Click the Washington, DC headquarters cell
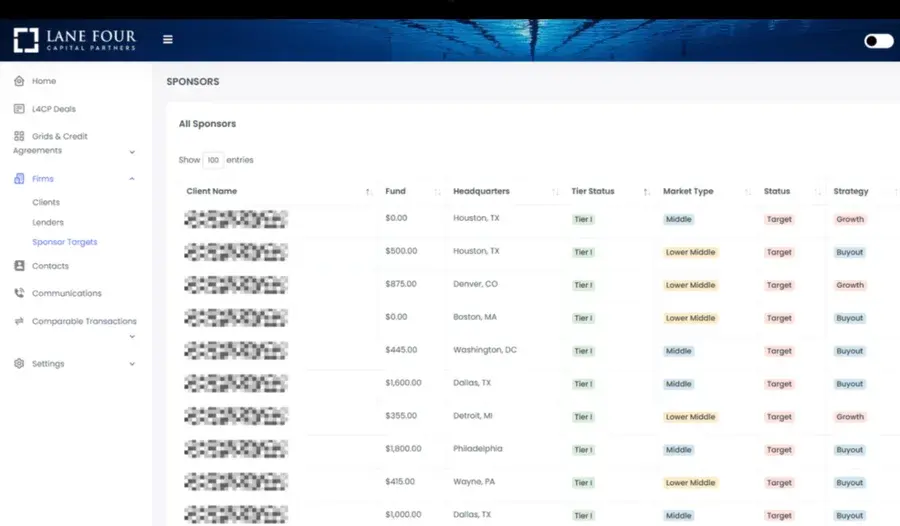 click(485, 350)
